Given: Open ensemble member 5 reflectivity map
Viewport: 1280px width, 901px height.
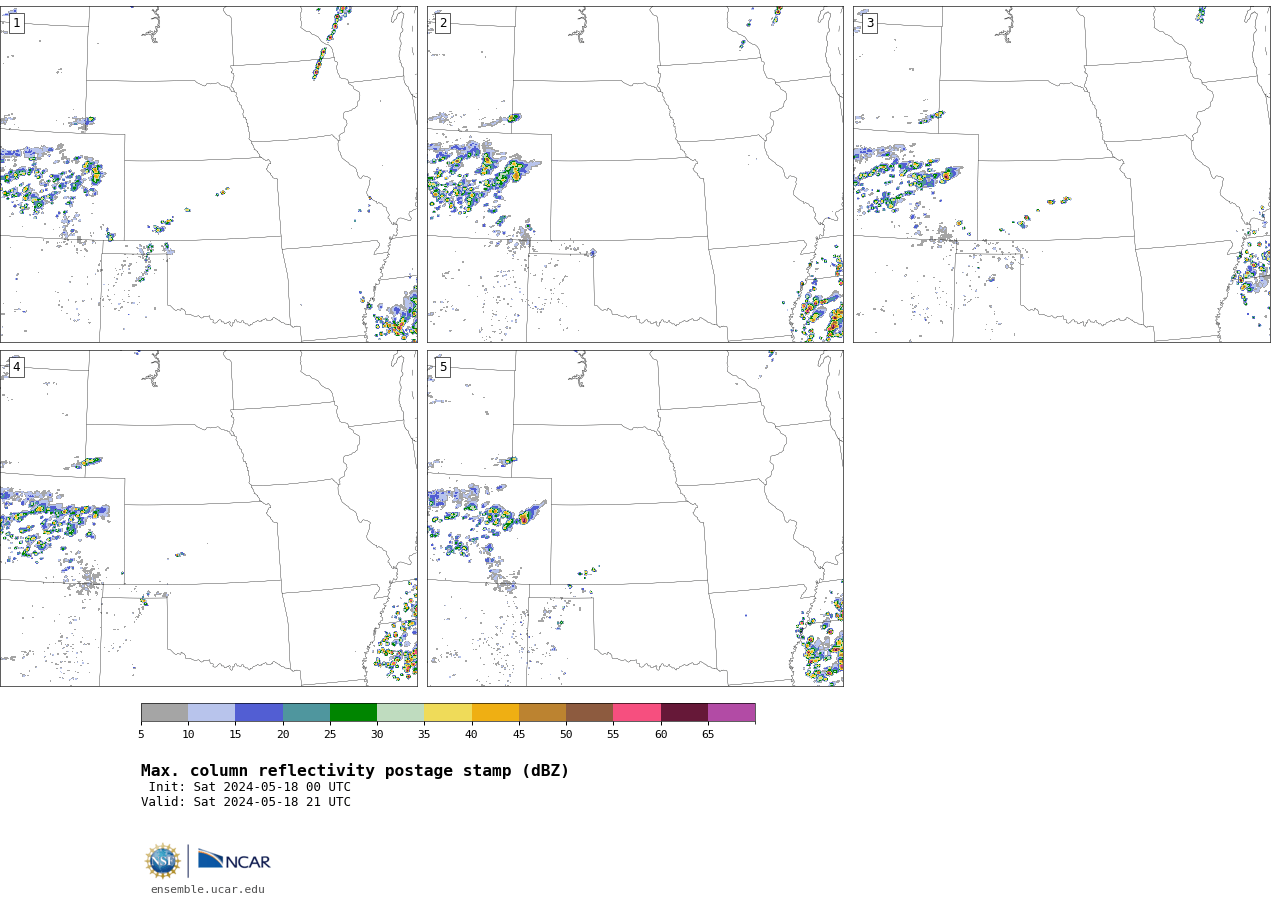Looking at the screenshot, I should pyautogui.click(x=635, y=518).
